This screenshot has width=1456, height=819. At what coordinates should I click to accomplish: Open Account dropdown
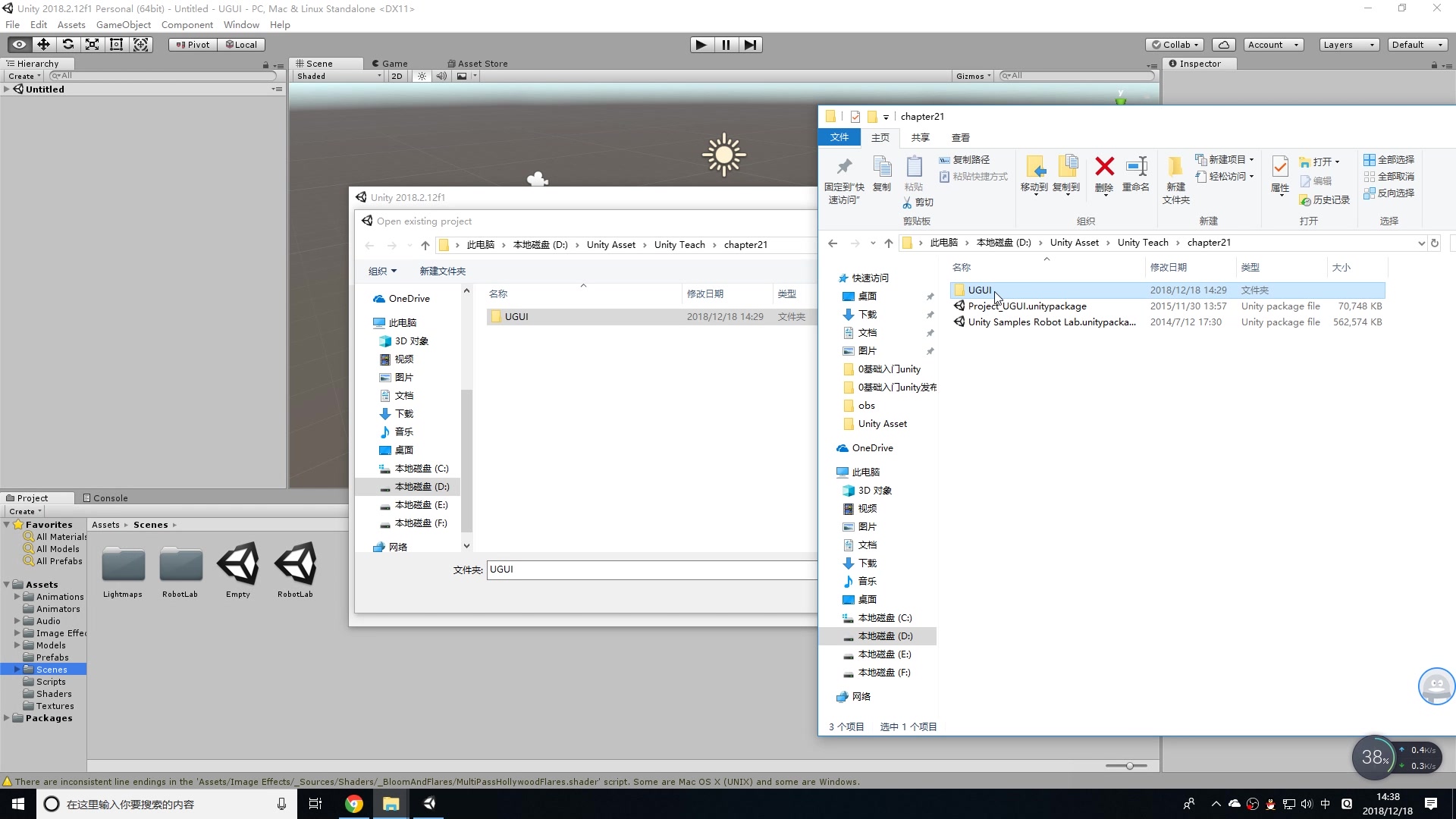1273,45
